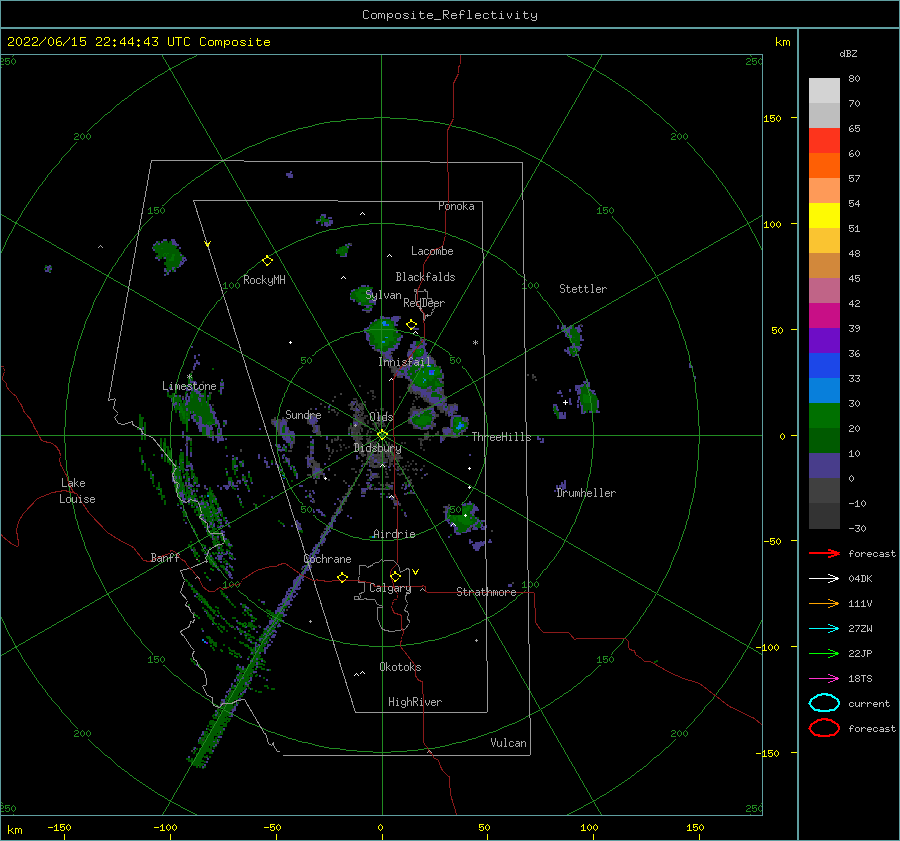The image size is (900, 841).
Task: Click the Didsbury town label
Action: pos(377,448)
